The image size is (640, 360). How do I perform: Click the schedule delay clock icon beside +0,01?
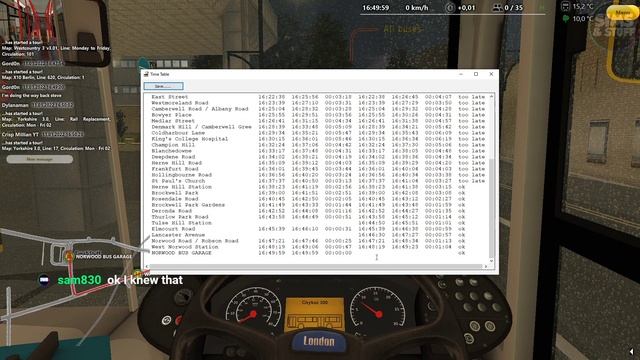[x=449, y=8]
